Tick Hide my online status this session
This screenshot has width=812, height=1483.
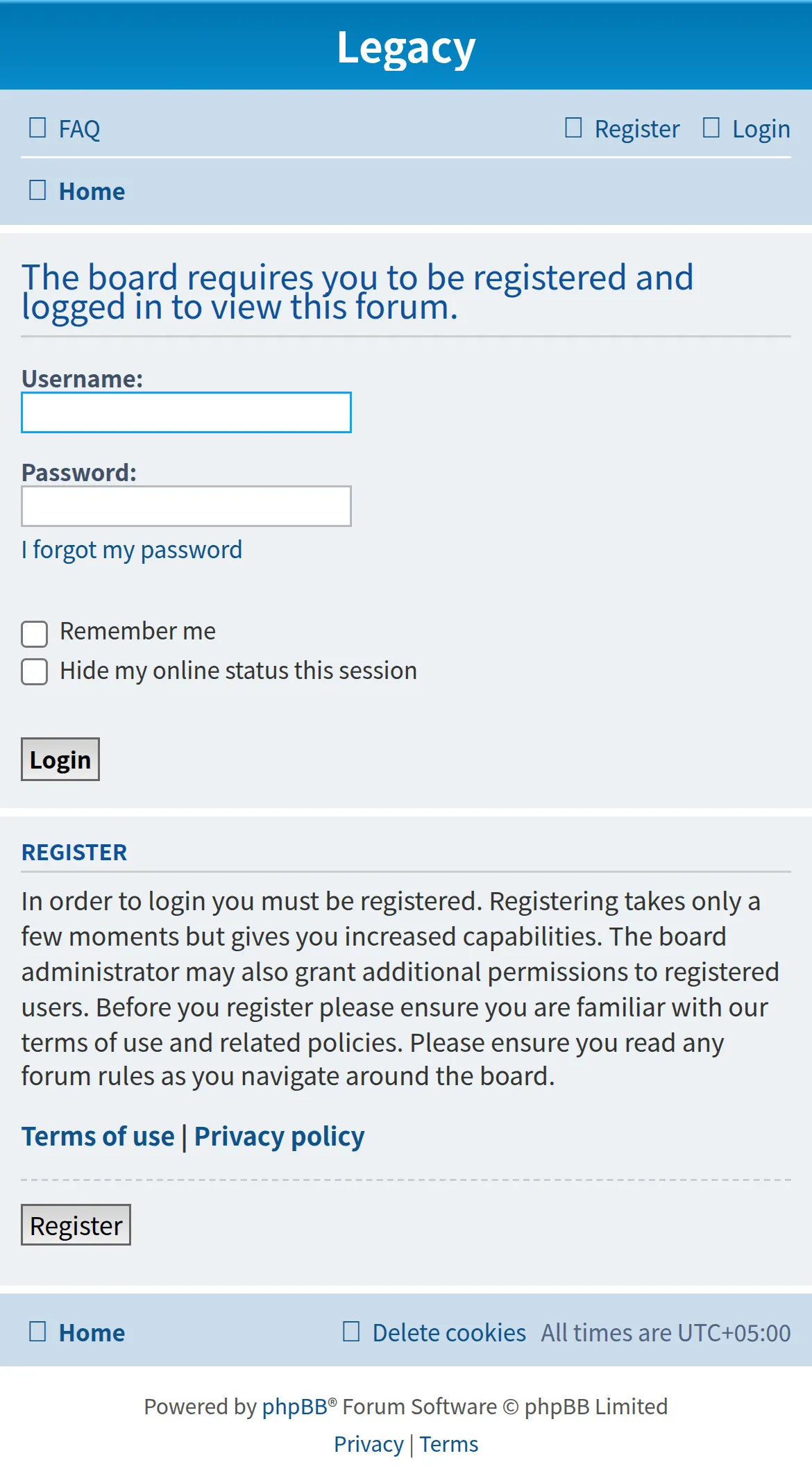(x=34, y=672)
